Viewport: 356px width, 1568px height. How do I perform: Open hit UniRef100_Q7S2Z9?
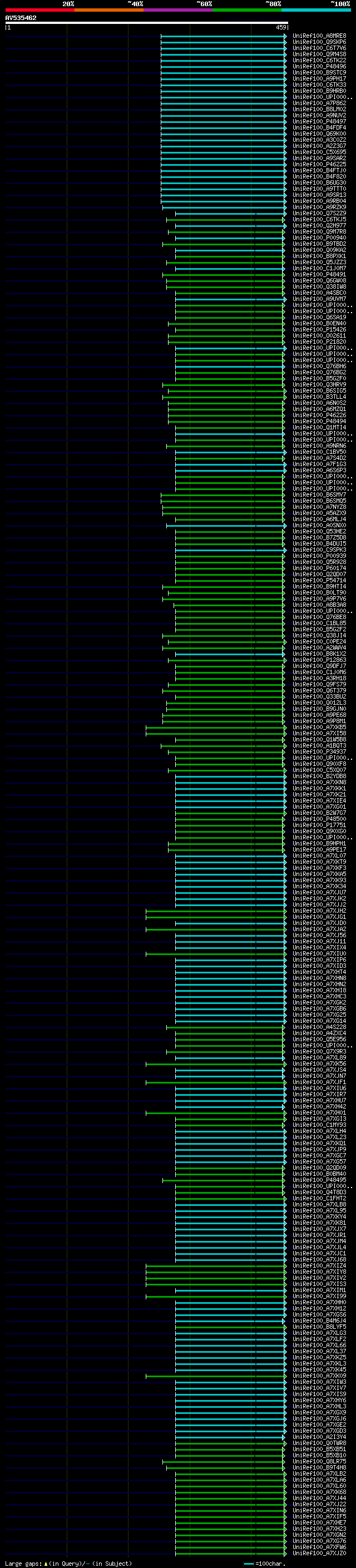pyautogui.click(x=319, y=213)
